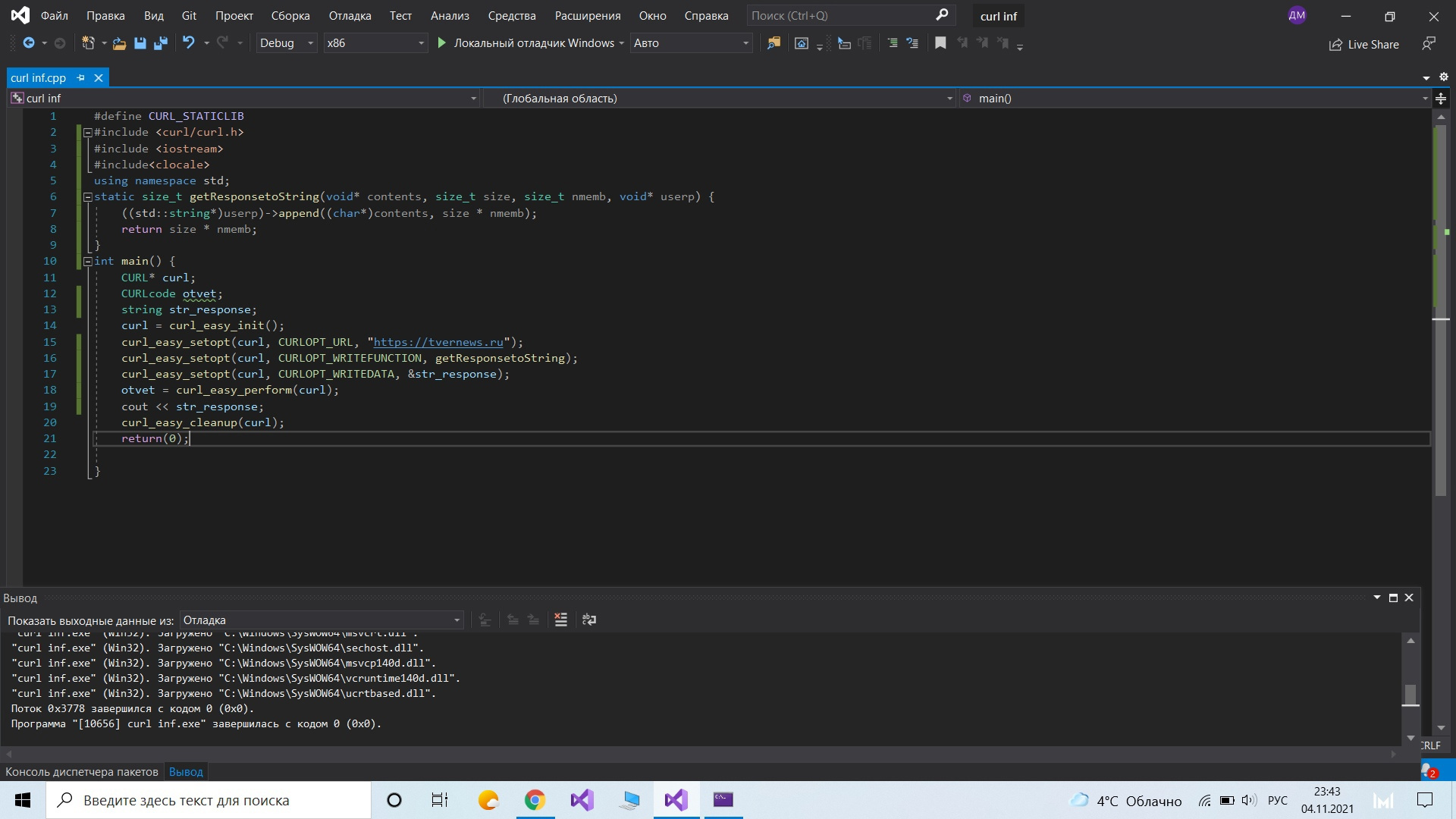1456x819 pixels.
Task: Uncomment the selected lines
Action: point(912,43)
